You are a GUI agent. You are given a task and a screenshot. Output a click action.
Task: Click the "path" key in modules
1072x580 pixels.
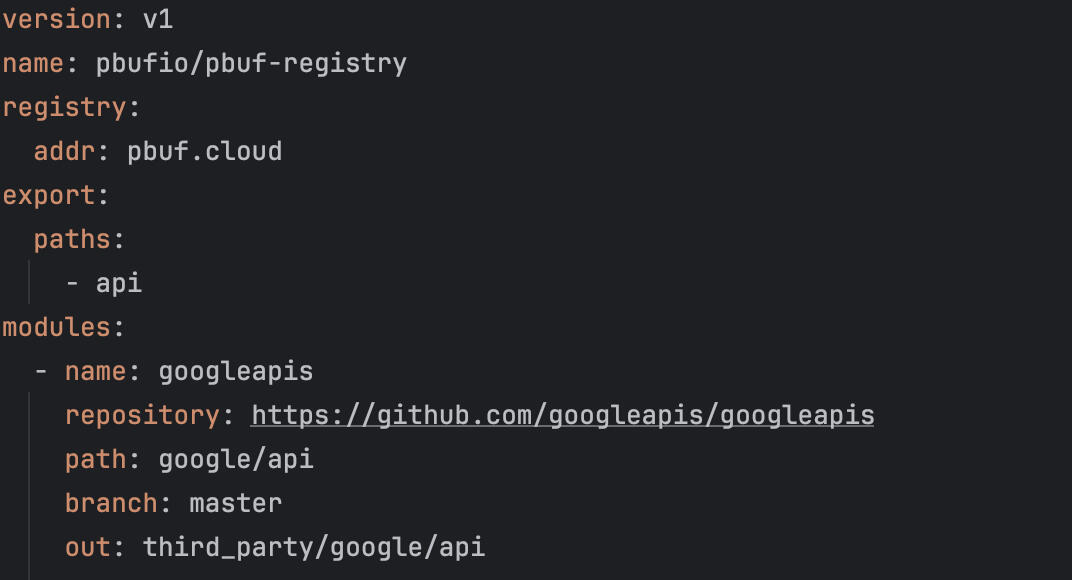click(x=96, y=459)
